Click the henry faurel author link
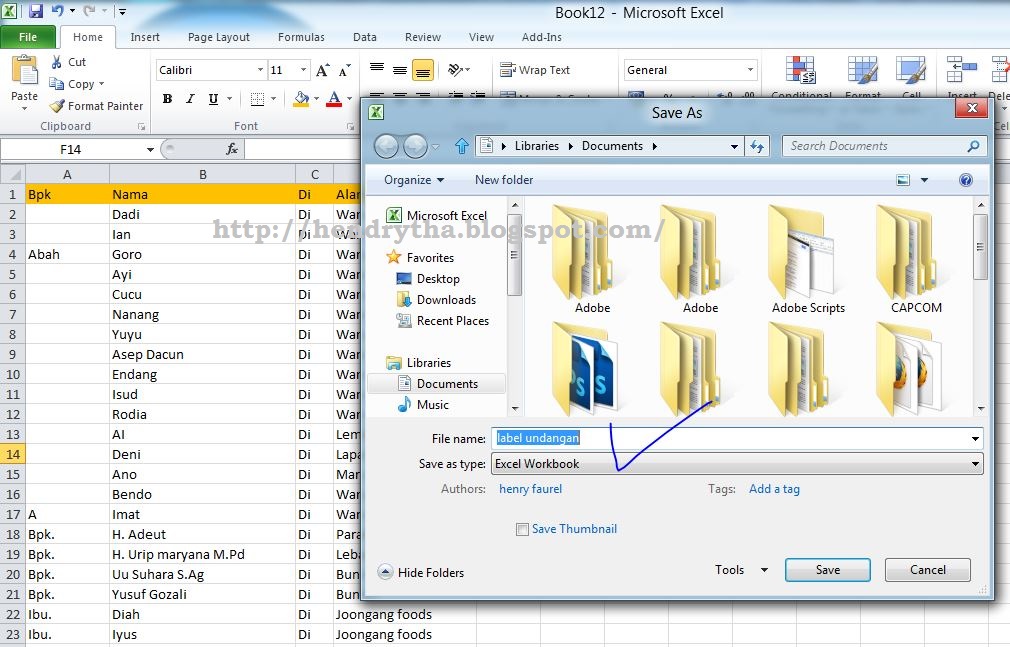 click(x=530, y=489)
